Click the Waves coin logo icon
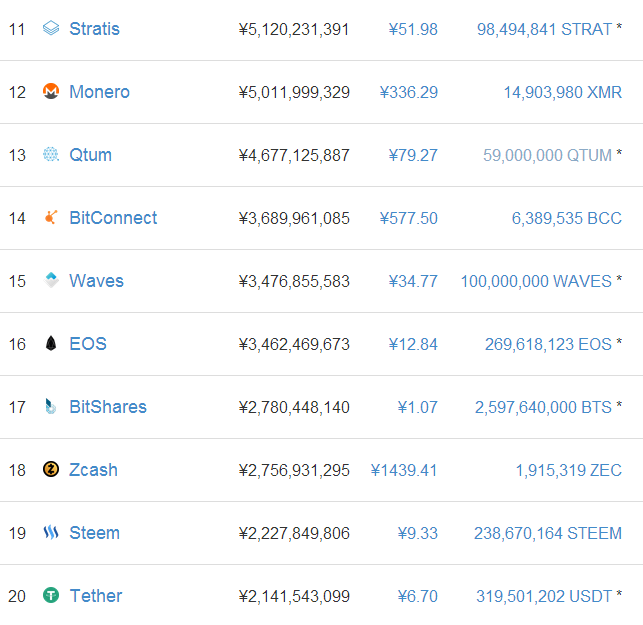643x625 pixels. tap(51, 281)
